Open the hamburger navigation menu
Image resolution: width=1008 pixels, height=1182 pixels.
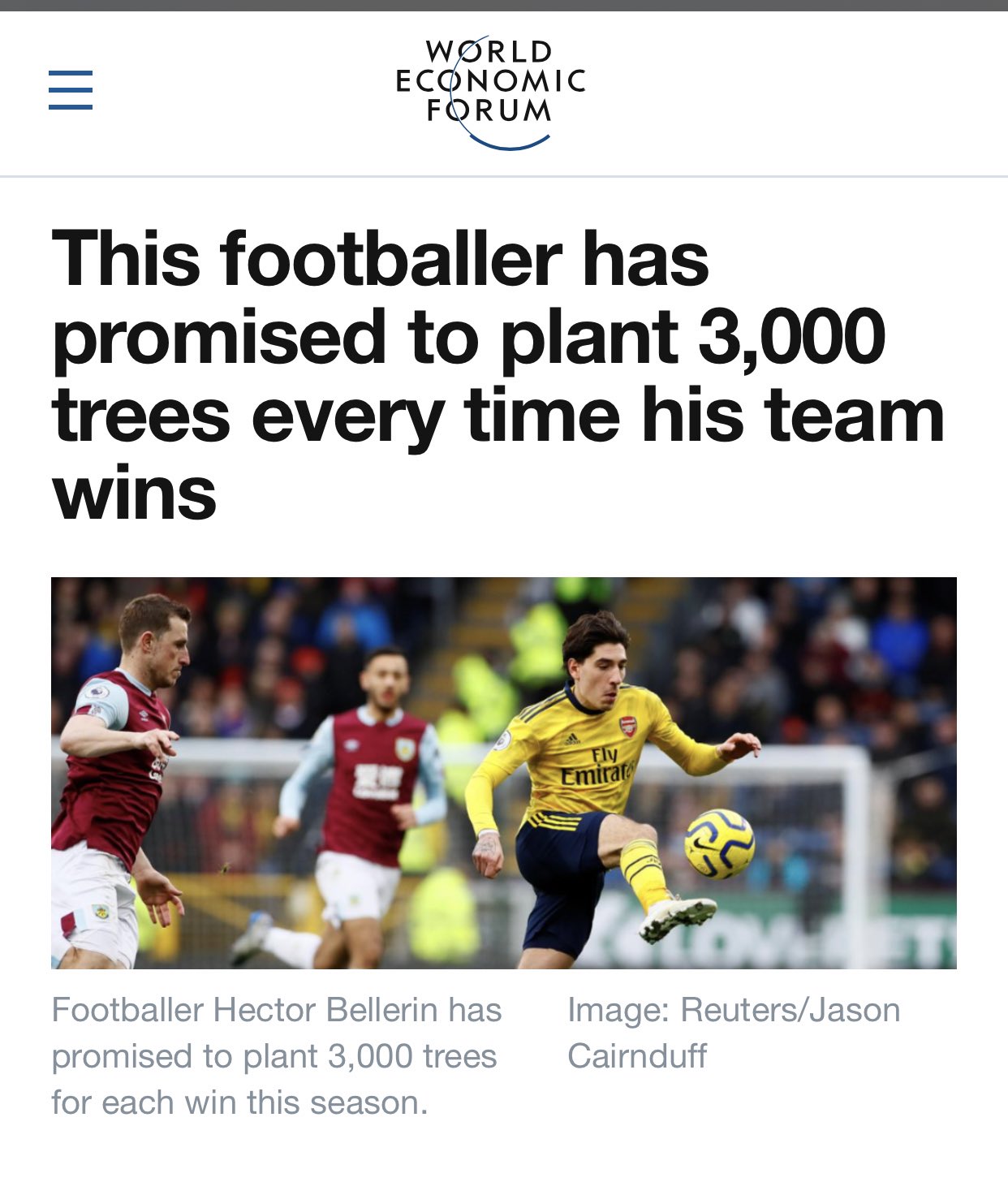[x=71, y=89]
